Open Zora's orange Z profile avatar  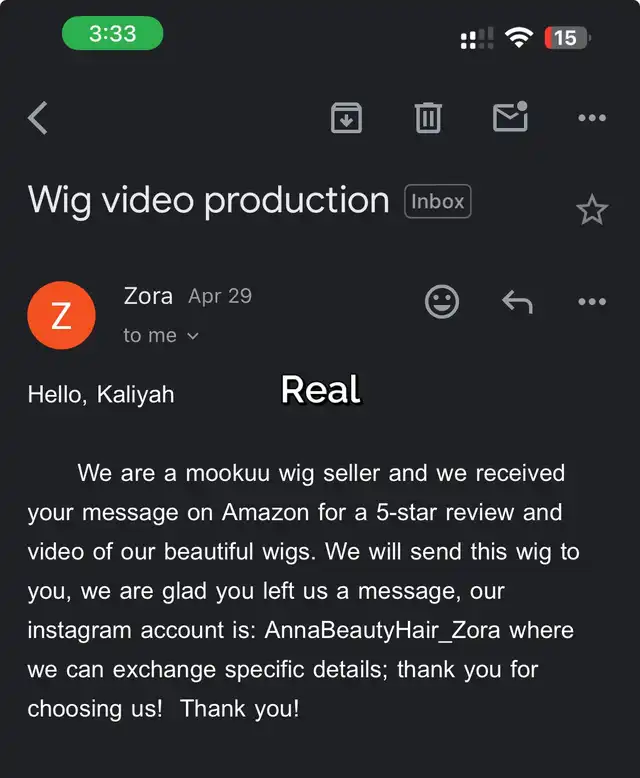(x=62, y=315)
